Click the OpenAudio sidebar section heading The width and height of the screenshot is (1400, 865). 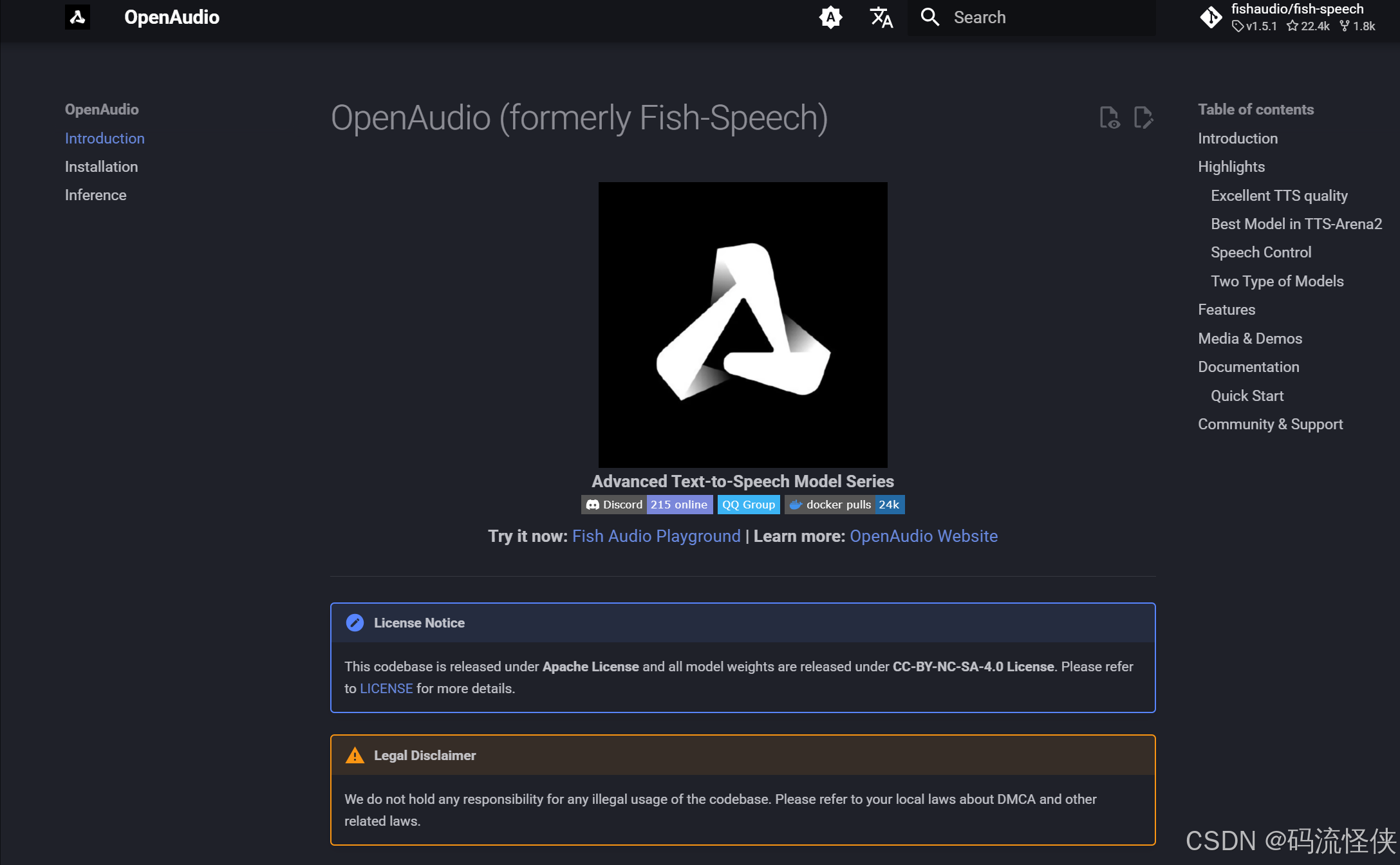pyautogui.click(x=102, y=109)
